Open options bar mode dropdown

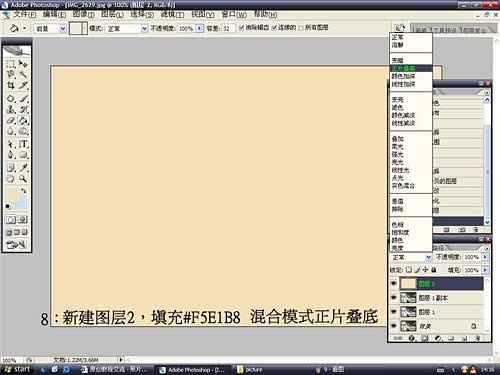click(x=144, y=29)
